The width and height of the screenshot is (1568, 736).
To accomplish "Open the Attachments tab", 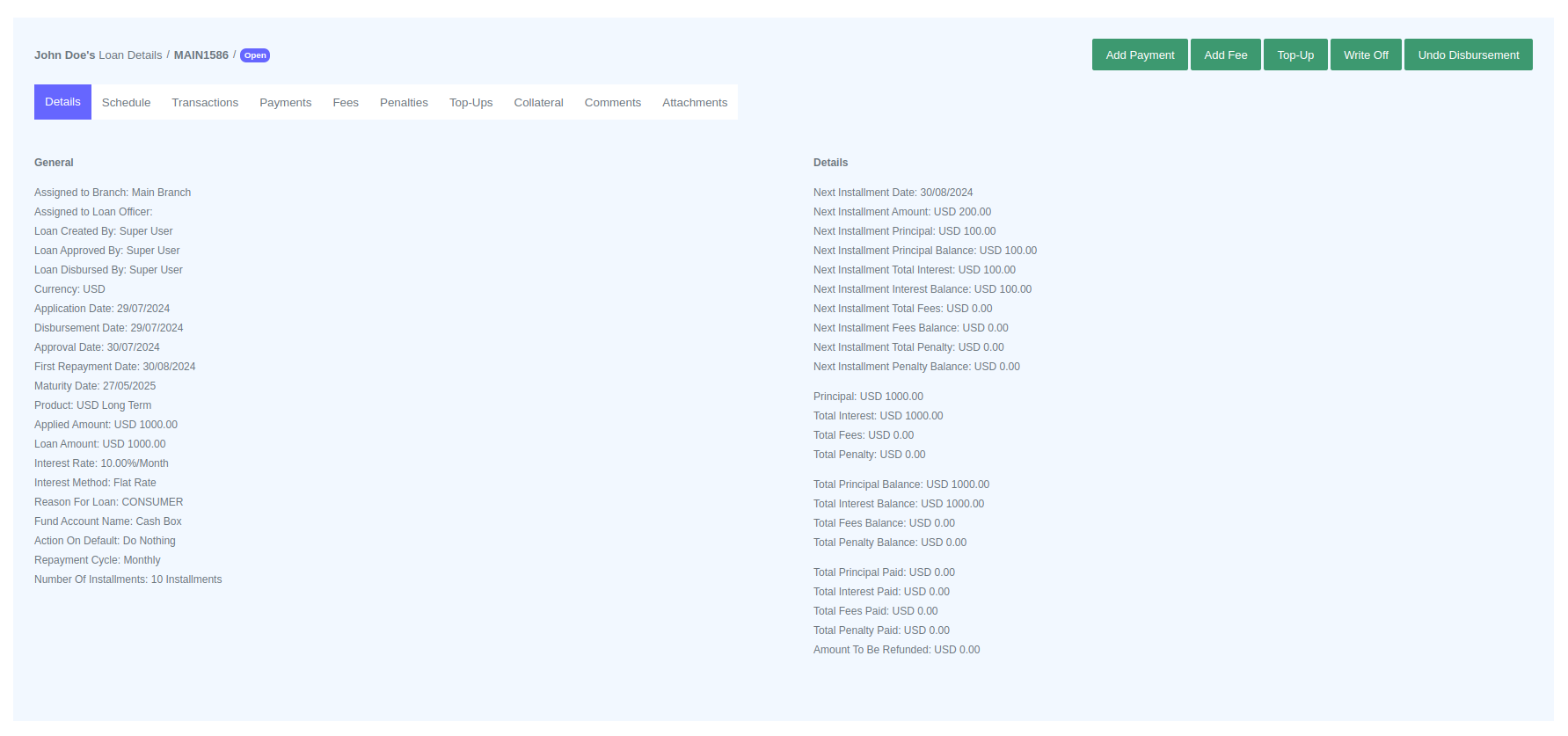I will coord(695,103).
